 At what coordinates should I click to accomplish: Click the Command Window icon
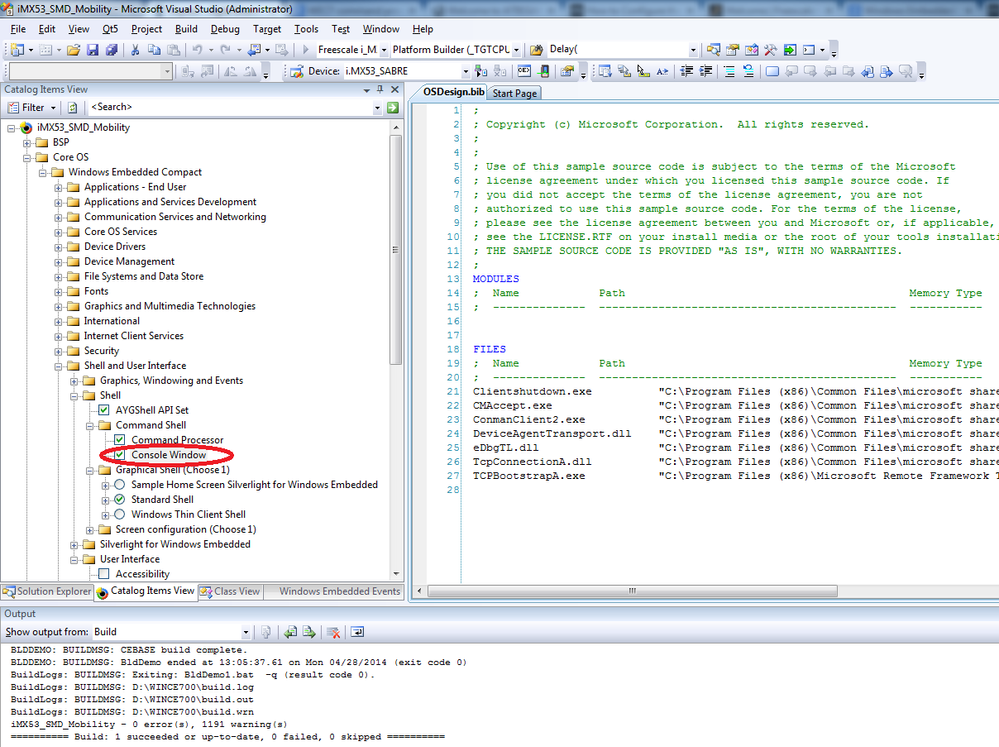pyautogui.click(x=809, y=50)
